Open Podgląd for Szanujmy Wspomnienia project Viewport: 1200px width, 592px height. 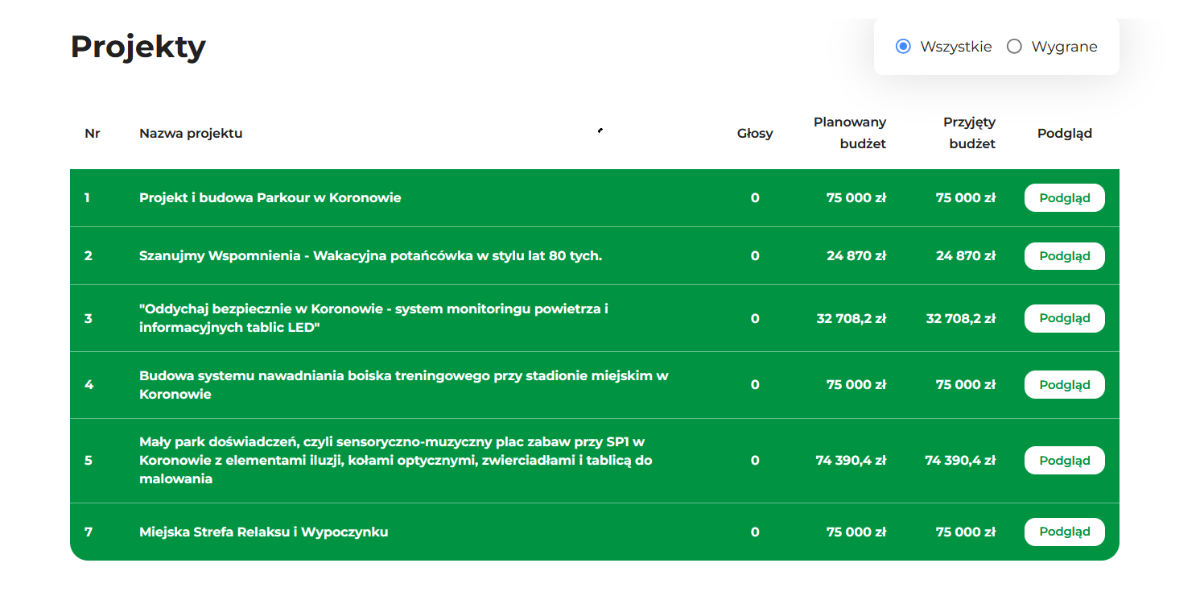pos(1064,256)
